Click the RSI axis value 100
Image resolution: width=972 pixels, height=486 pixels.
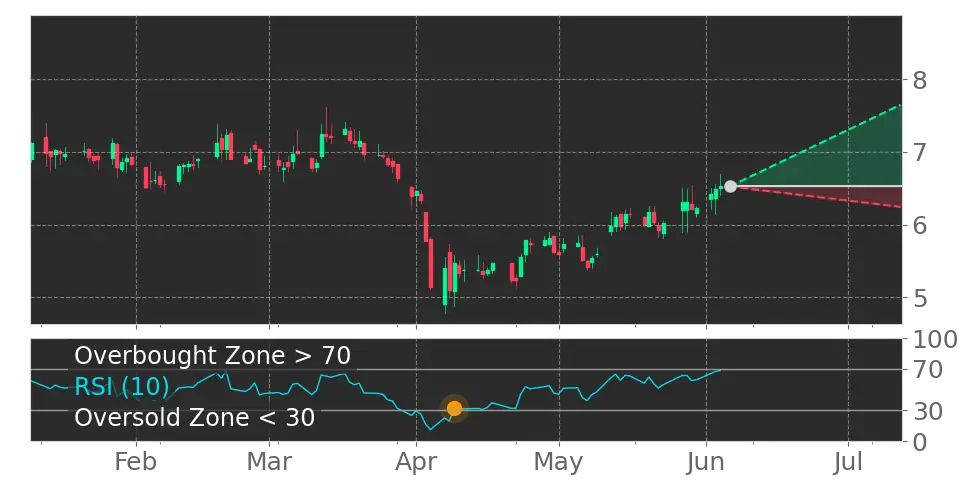click(934, 340)
